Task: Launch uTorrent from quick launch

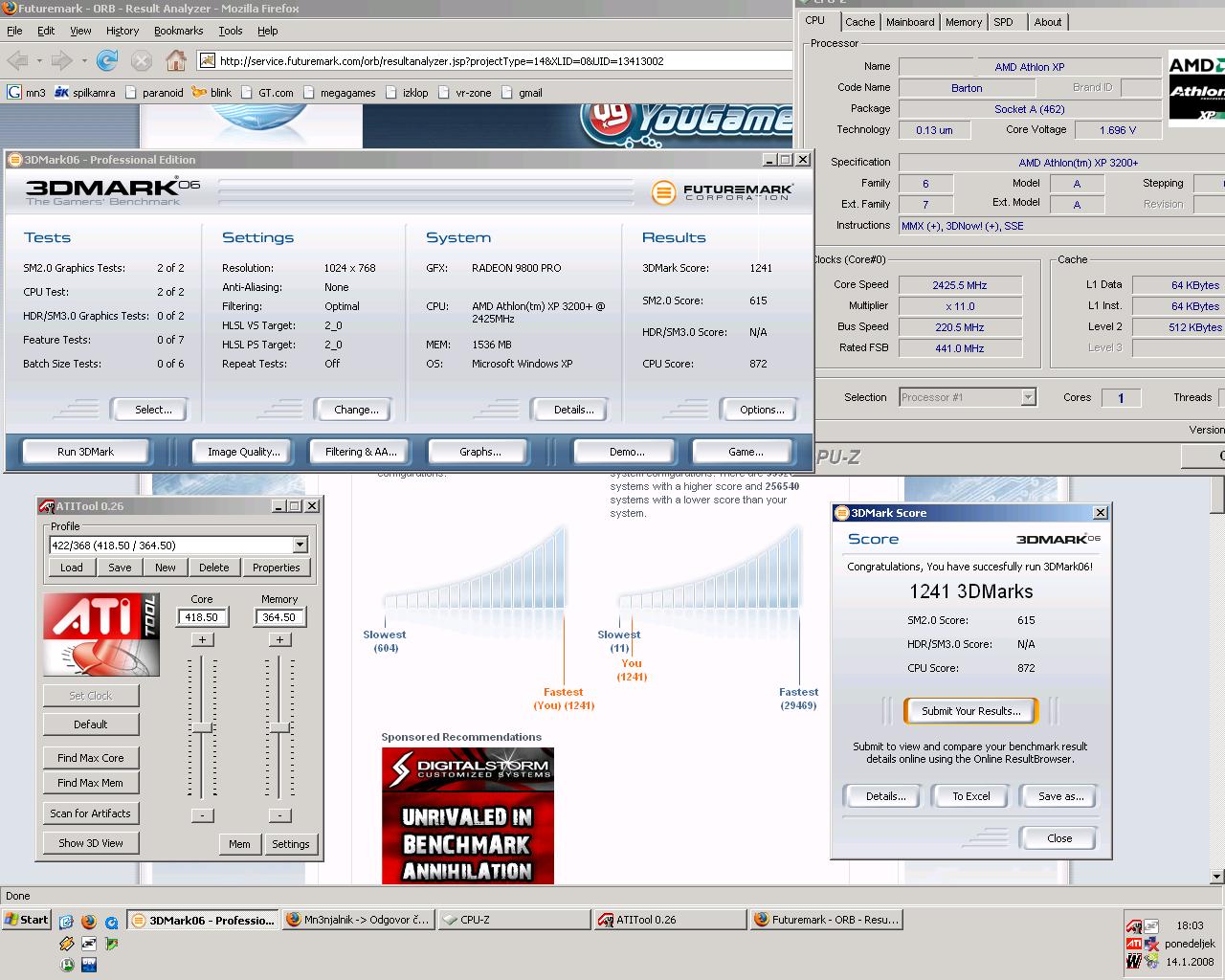Action: [67, 965]
